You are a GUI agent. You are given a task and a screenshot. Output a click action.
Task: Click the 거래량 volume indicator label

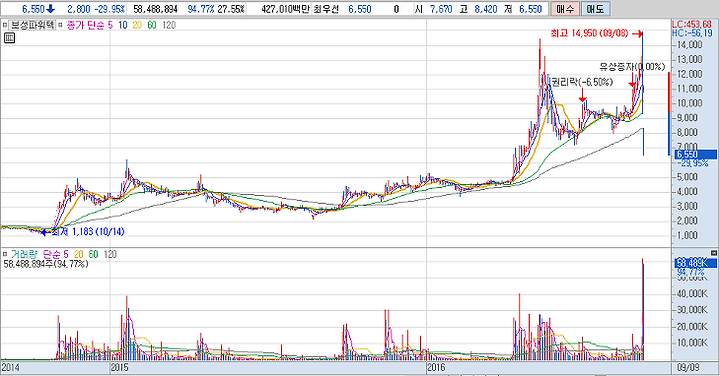[x=25, y=254]
